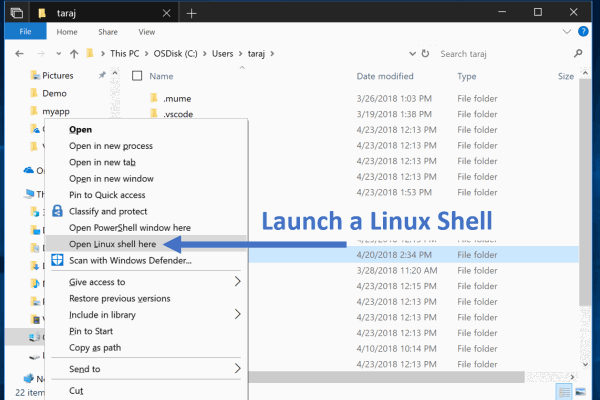Sort by Date modified column header
600x400 pixels.
[x=385, y=76]
